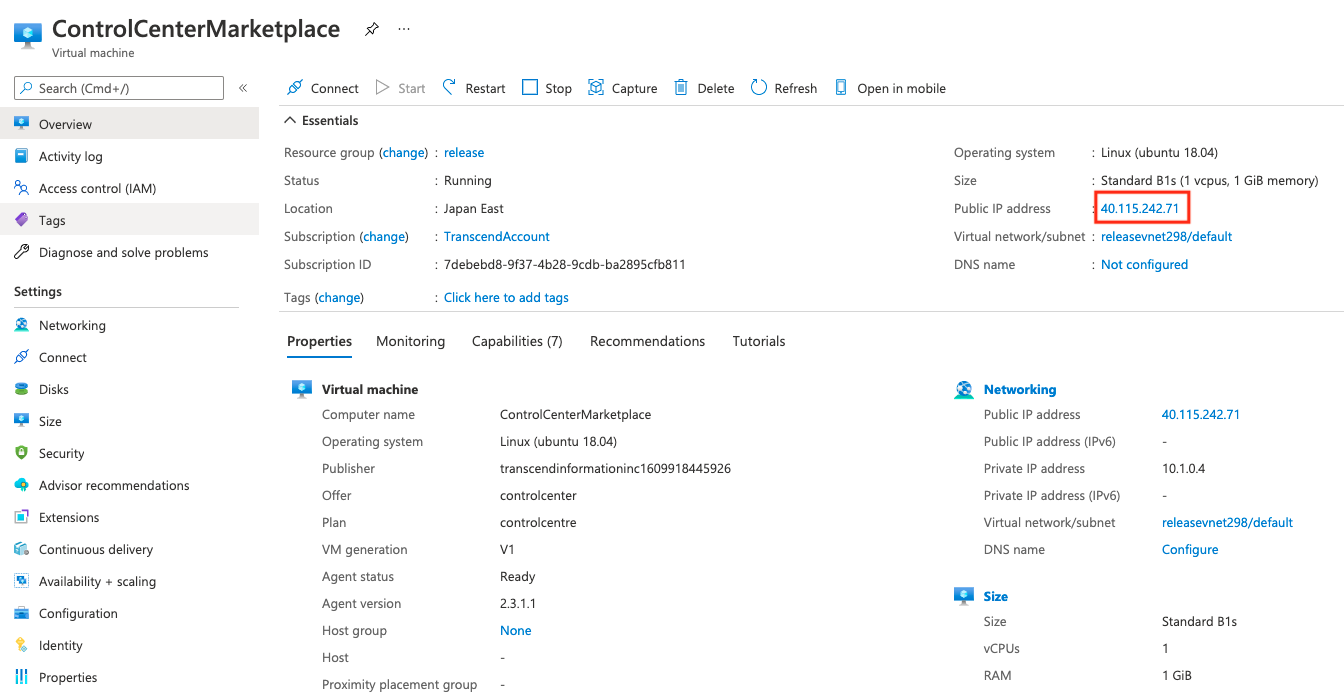The image size is (1344, 699).
Task: Open Networking section public IP 40.115.242.71
Action: (1201, 415)
